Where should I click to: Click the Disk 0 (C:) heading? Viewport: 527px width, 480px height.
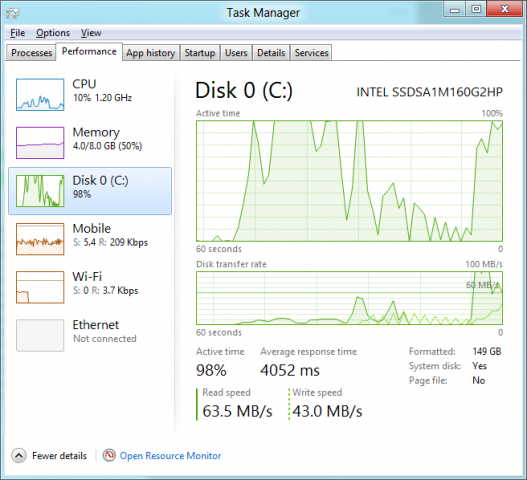click(244, 90)
